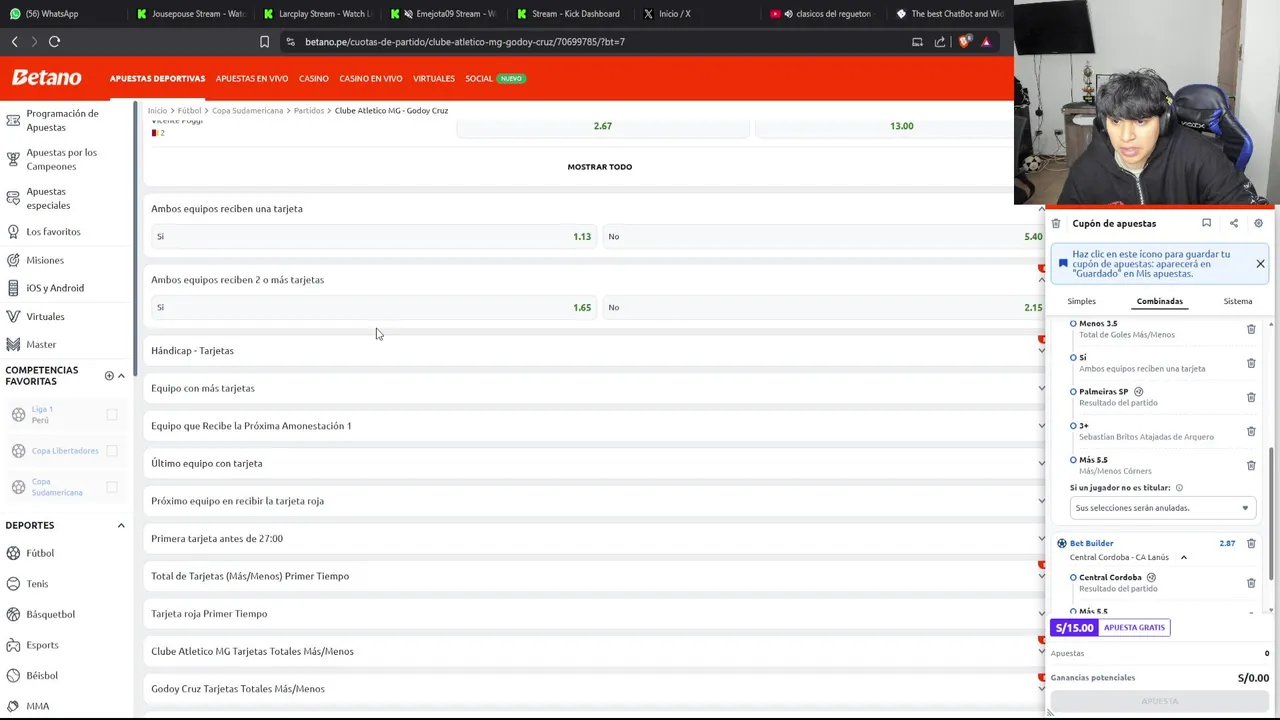Add favorite competition with plus icon
The height and width of the screenshot is (720, 1280).
[x=109, y=375]
